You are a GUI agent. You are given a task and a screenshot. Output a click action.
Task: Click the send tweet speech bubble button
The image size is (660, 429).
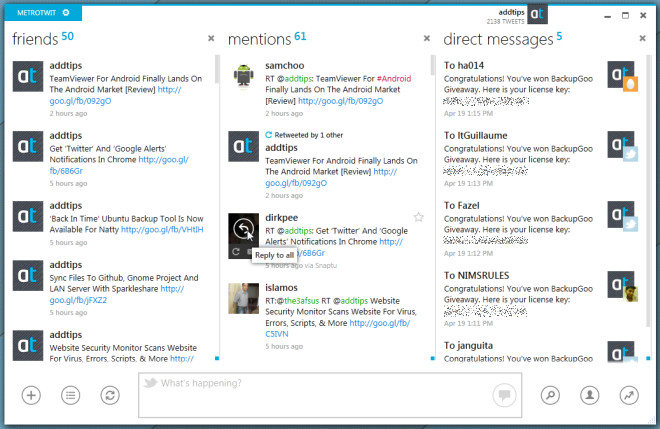coord(504,395)
